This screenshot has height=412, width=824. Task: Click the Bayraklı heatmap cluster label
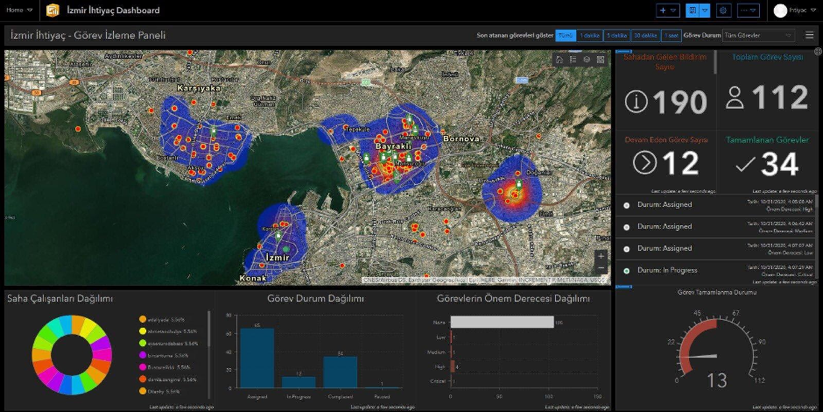click(392, 148)
